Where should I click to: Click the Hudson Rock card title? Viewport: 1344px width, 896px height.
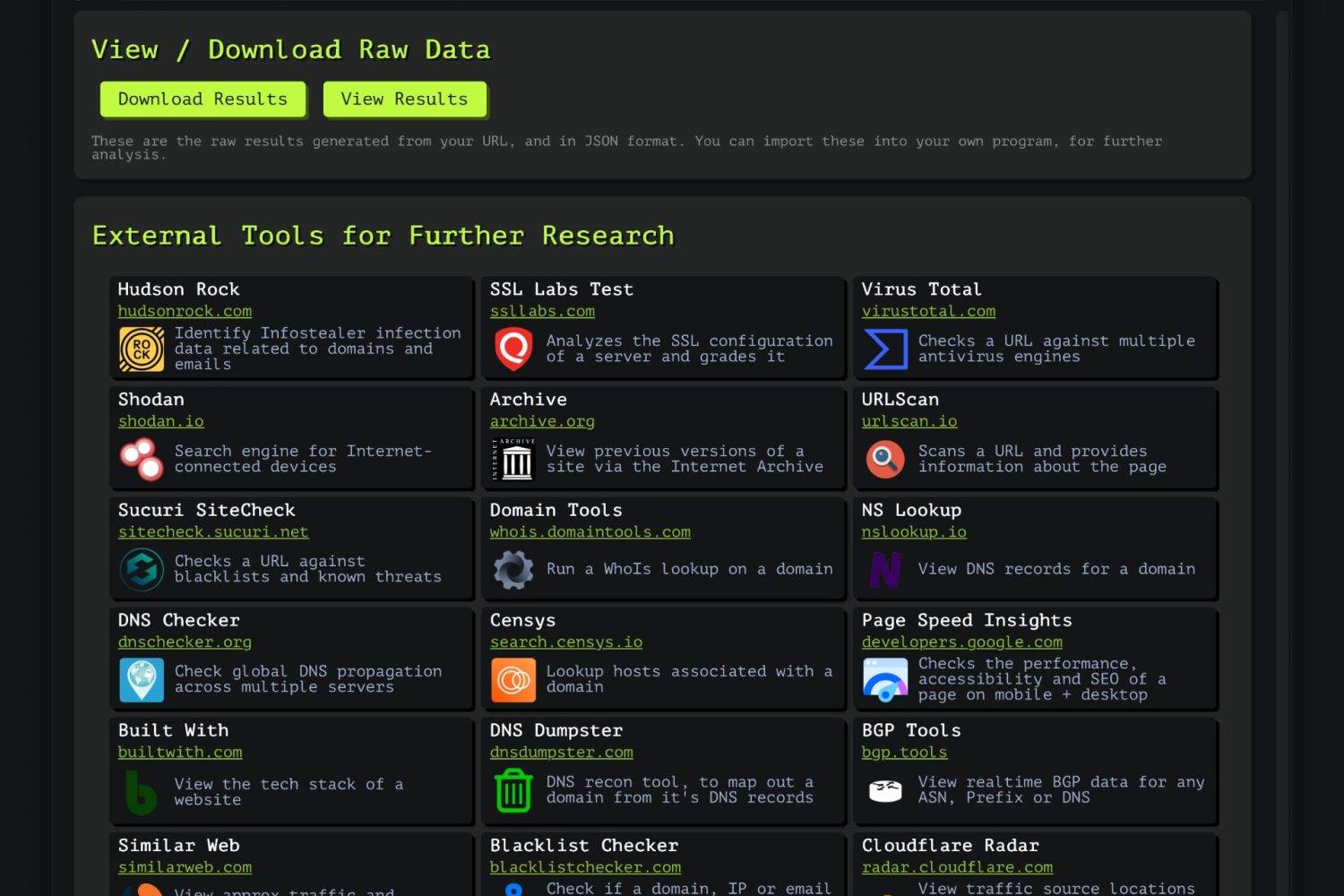[x=178, y=289]
